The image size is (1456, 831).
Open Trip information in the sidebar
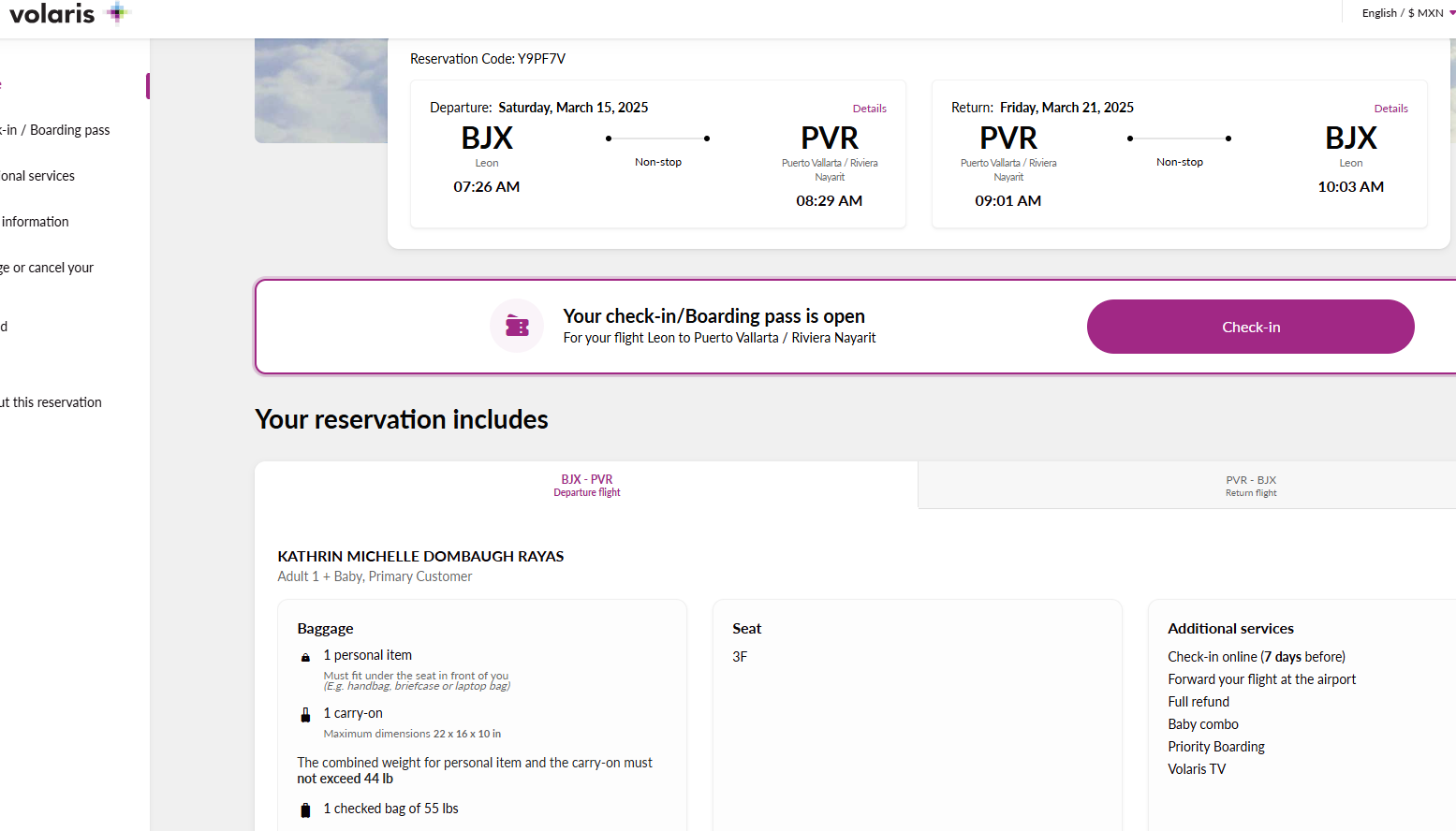(34, 221)
